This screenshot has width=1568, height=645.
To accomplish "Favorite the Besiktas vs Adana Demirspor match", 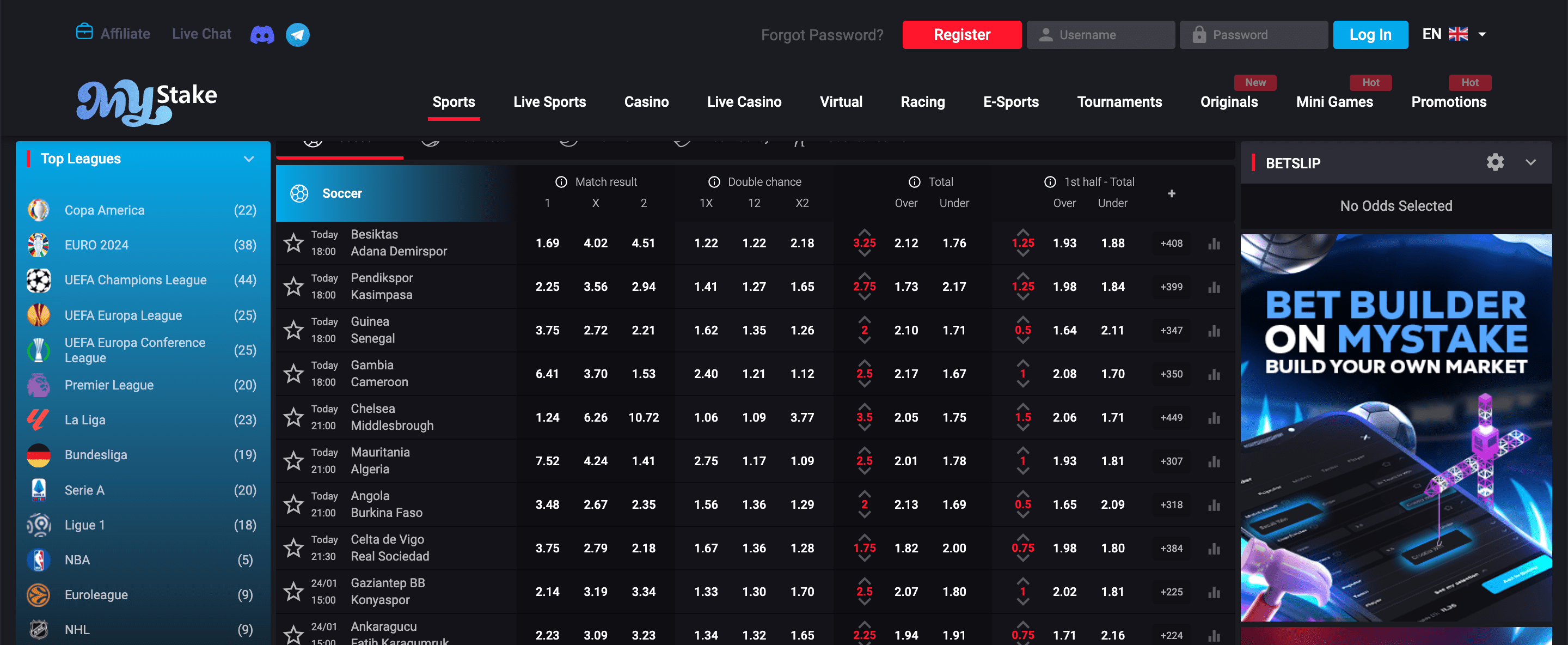I will [293, 242].
